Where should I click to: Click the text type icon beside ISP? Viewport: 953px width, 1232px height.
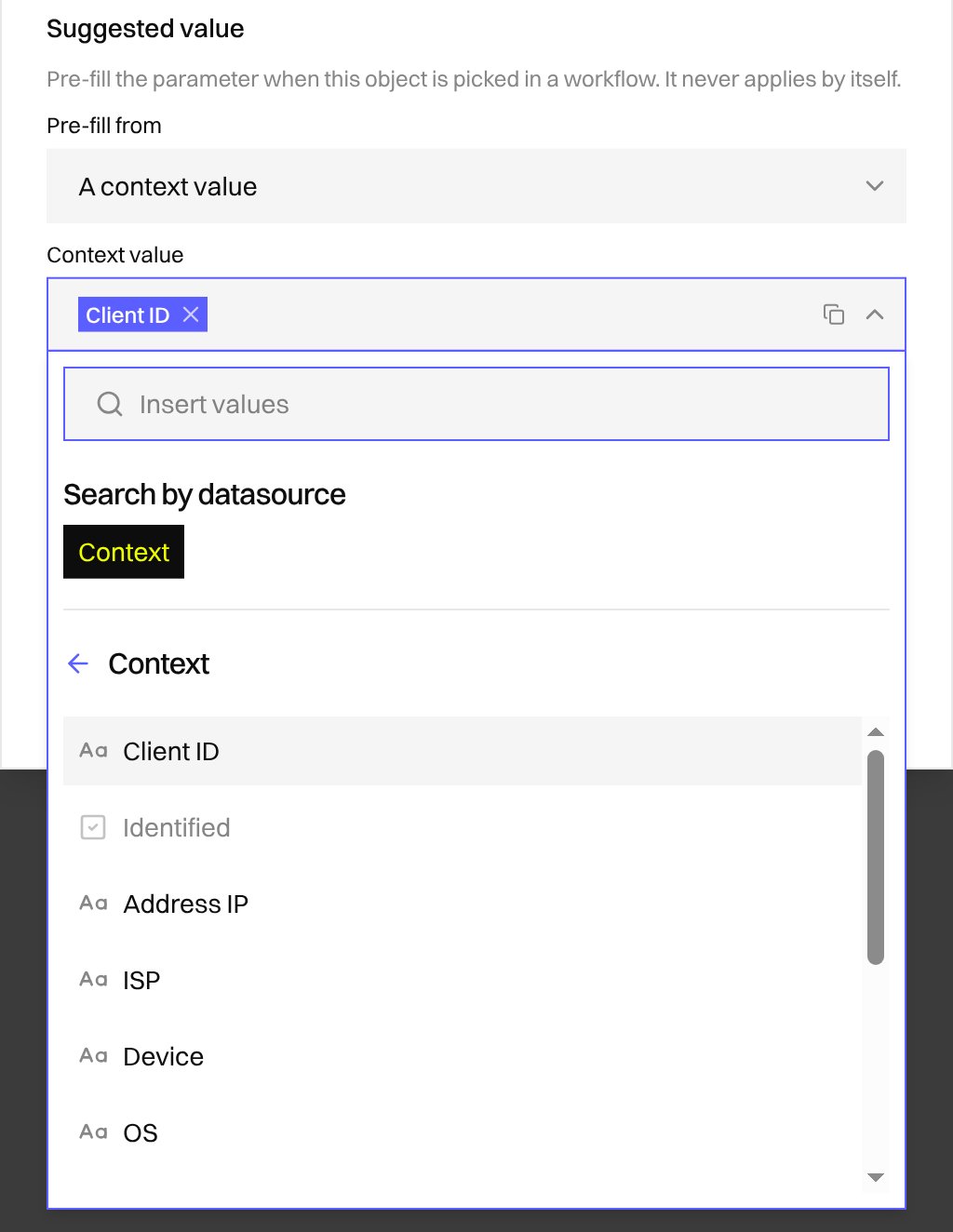coord(93,980)
